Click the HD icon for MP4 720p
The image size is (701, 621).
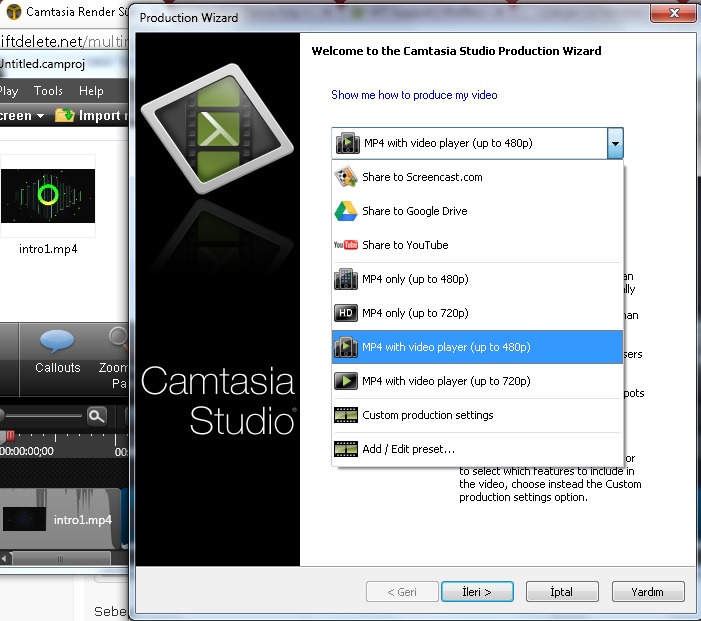(346, 313)
